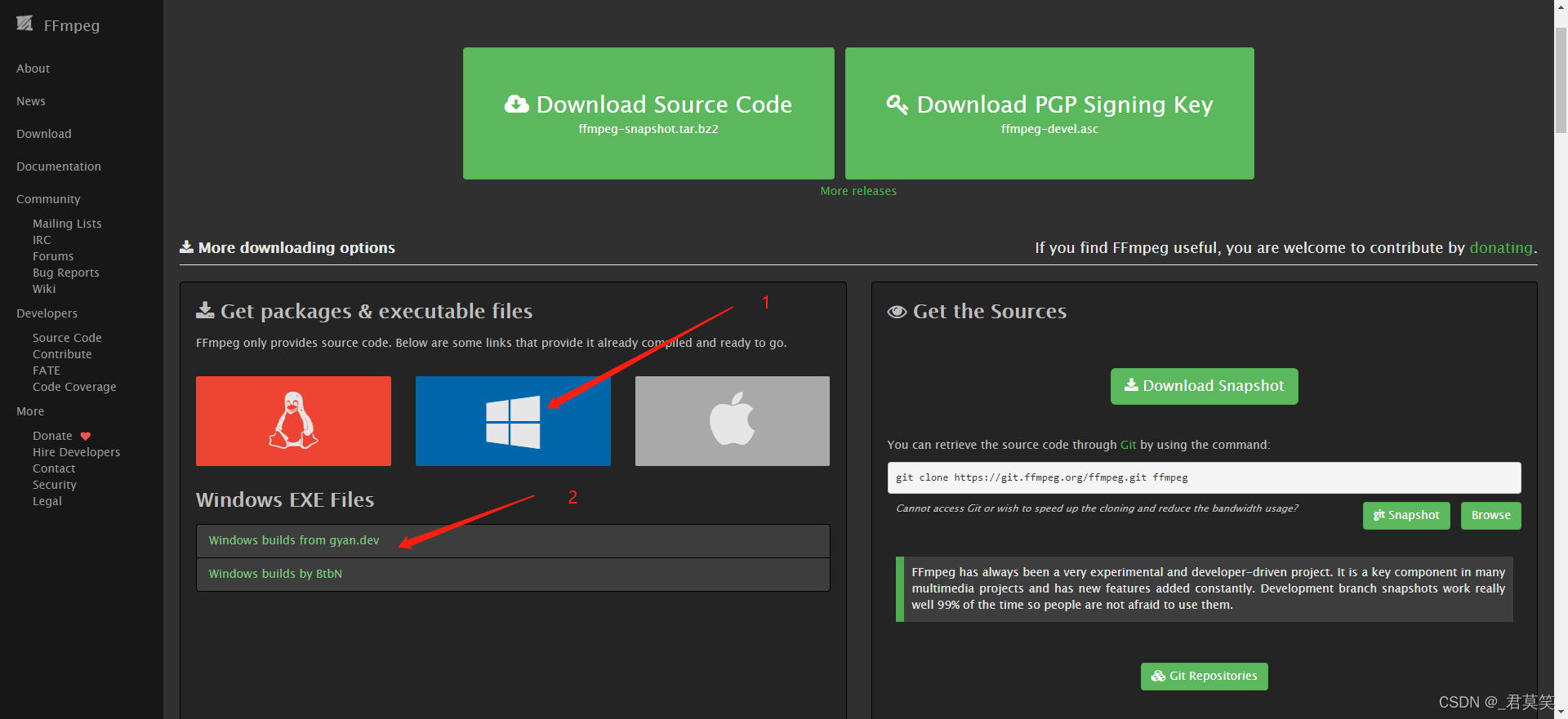Viewport: 1568px width, 719px height.
Task: Open the Developers menu item
Action: click(47, 313)
